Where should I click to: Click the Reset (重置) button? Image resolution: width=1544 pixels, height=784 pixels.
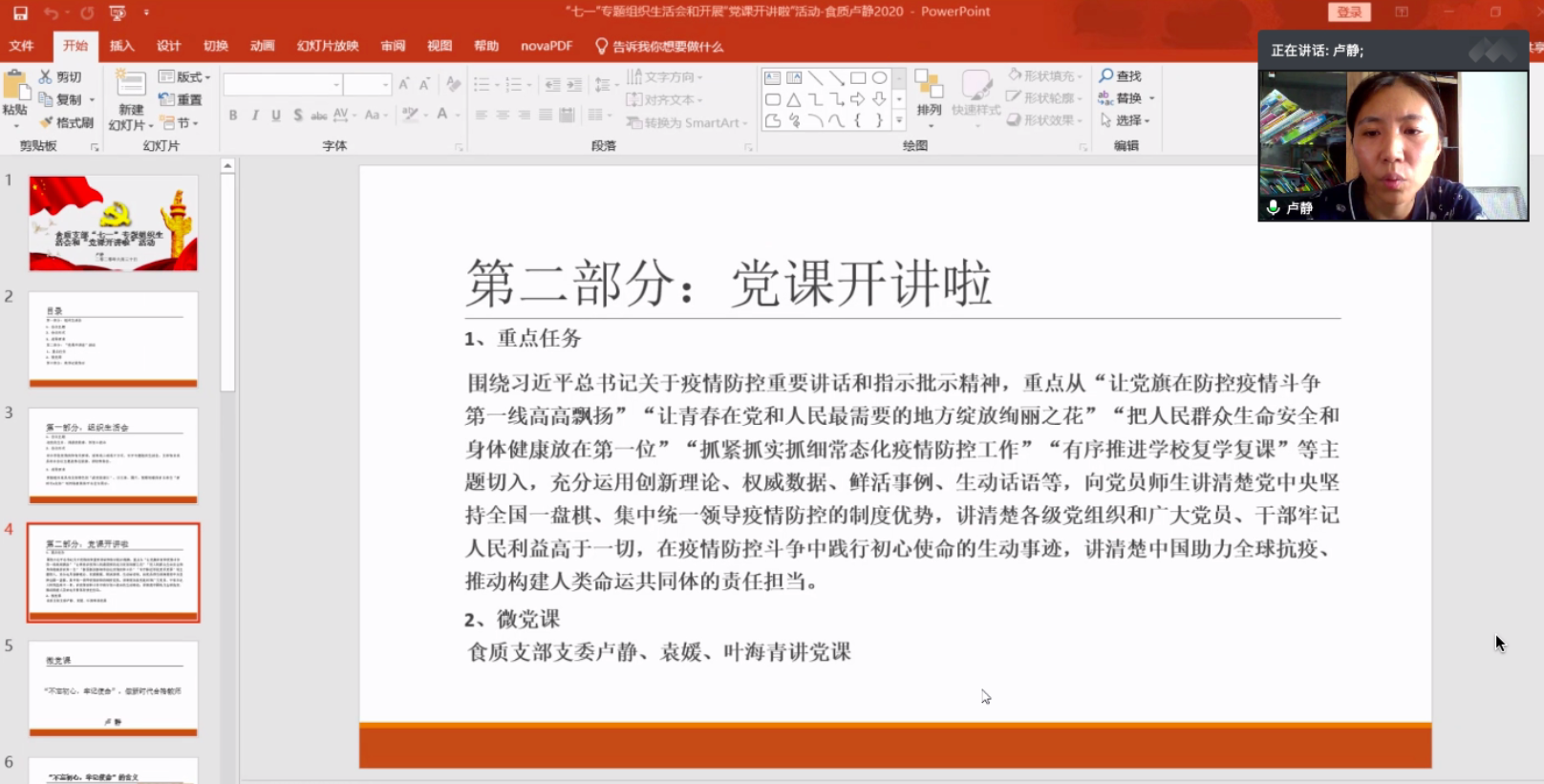[x=181, y=99]
